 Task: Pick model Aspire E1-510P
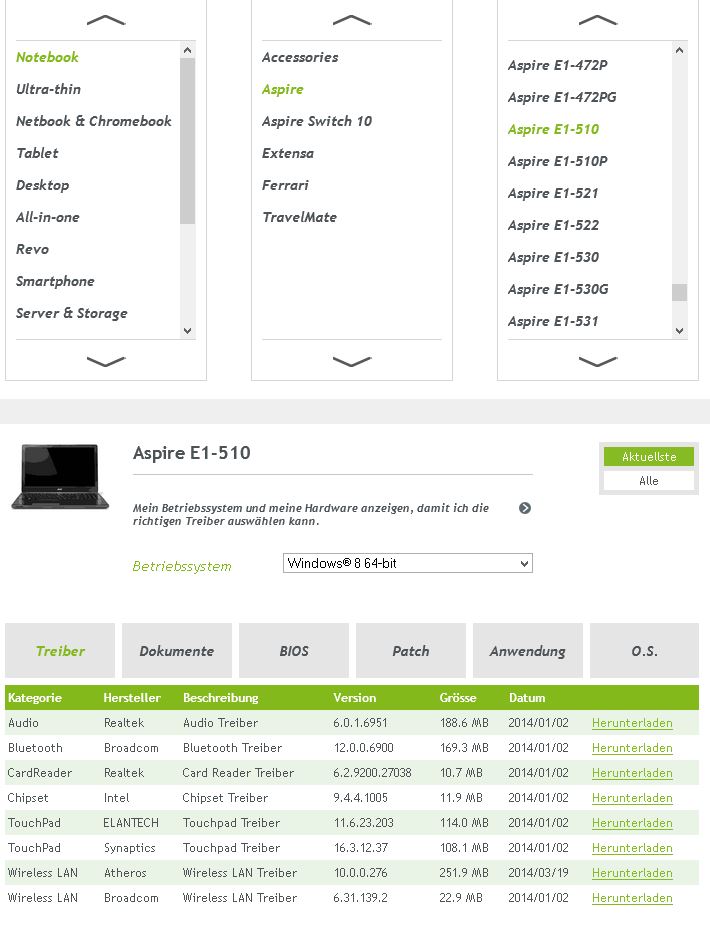[558, 161]
